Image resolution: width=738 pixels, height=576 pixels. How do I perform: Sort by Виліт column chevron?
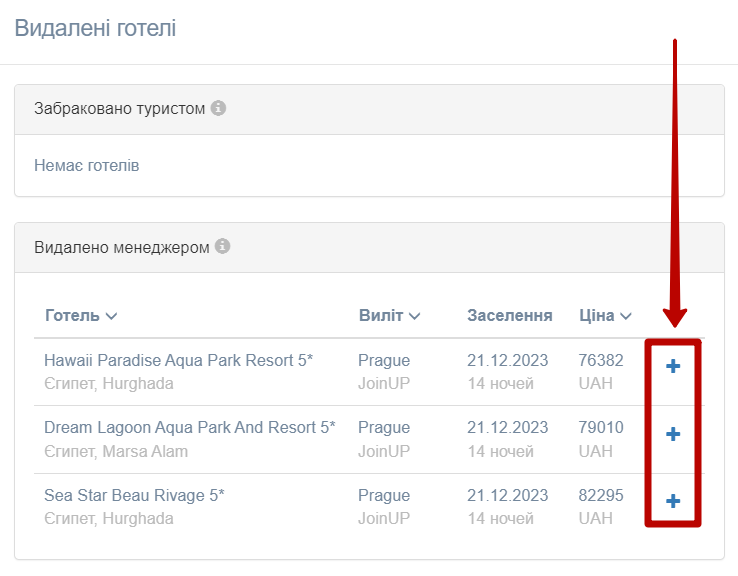[414, 316]
